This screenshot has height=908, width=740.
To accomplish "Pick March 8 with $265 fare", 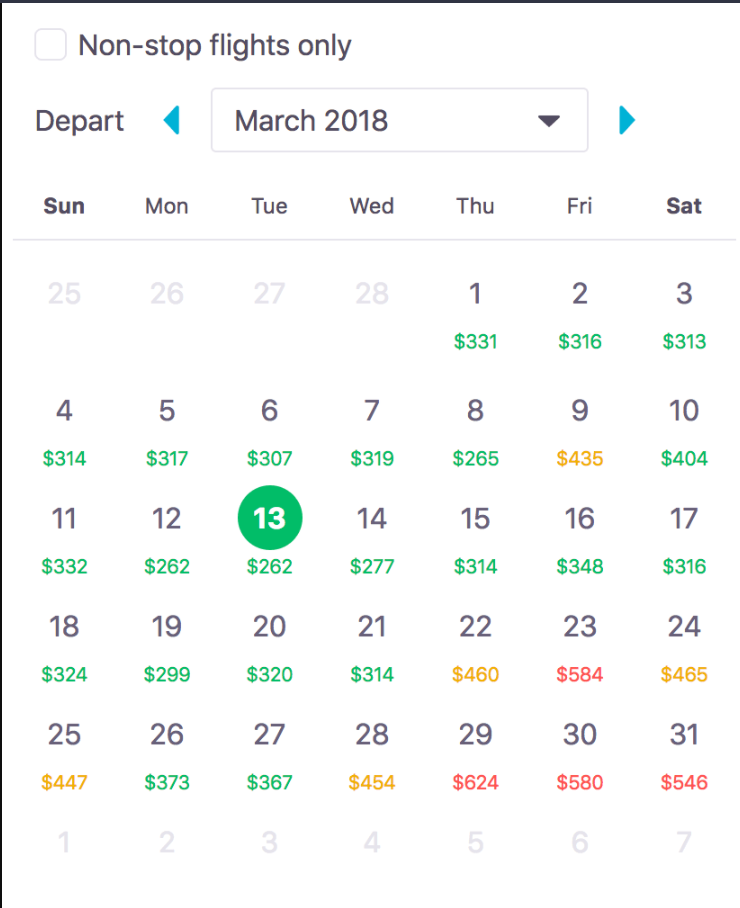I will point(475,428).
